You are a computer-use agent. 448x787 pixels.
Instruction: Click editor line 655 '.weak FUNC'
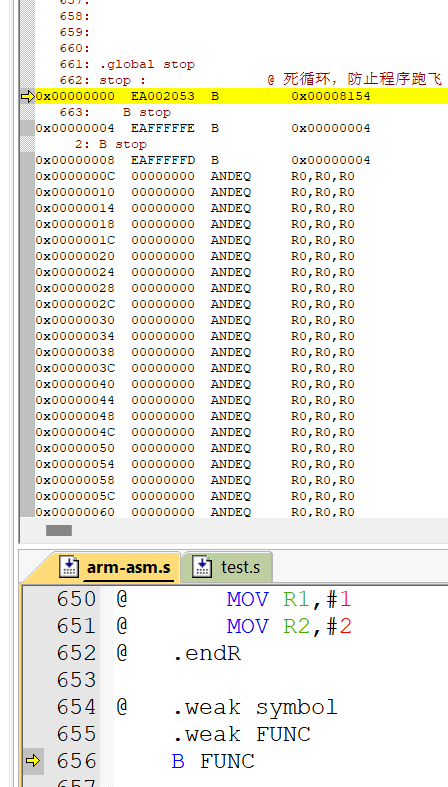pos(242,735)
